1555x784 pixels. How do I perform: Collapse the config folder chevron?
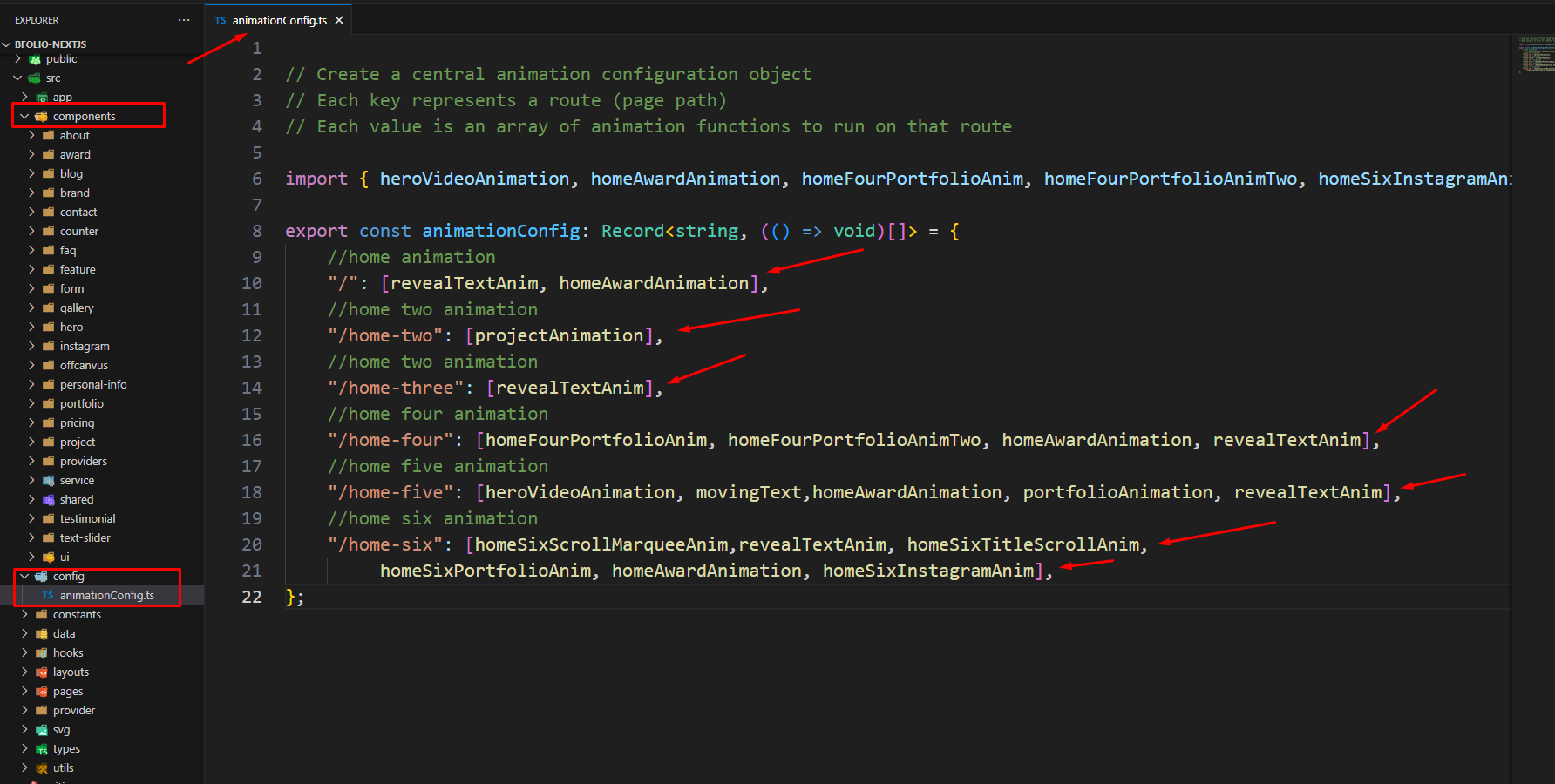[24, 577]
